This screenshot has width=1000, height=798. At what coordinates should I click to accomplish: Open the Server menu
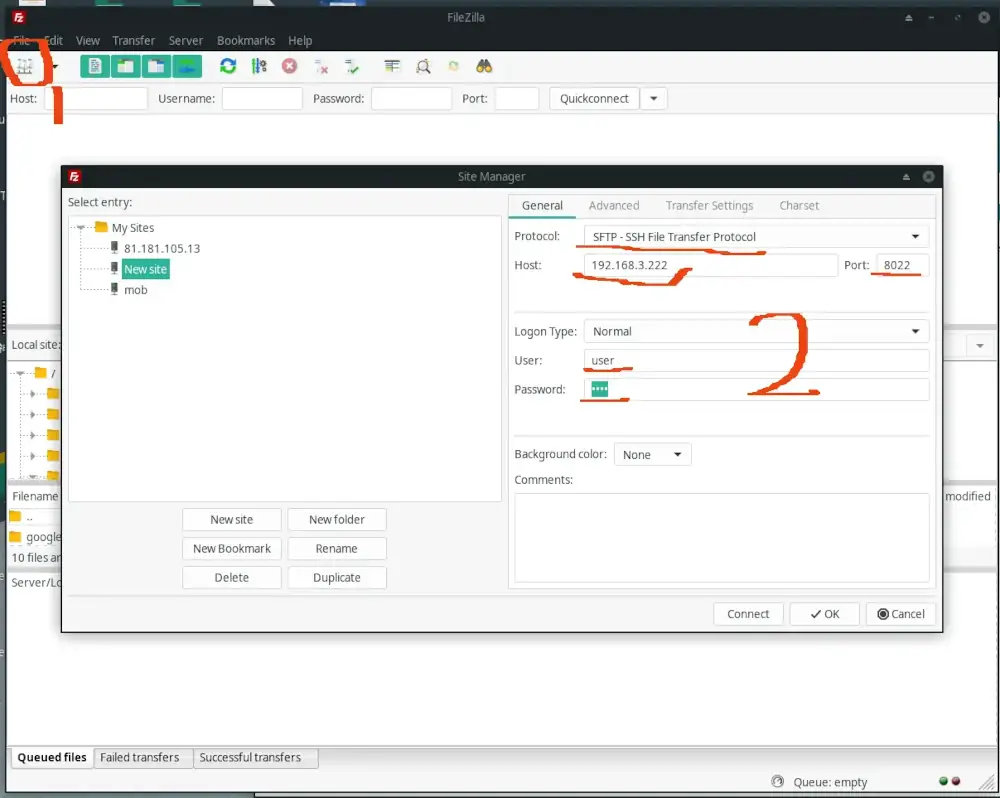coord(186,41)
